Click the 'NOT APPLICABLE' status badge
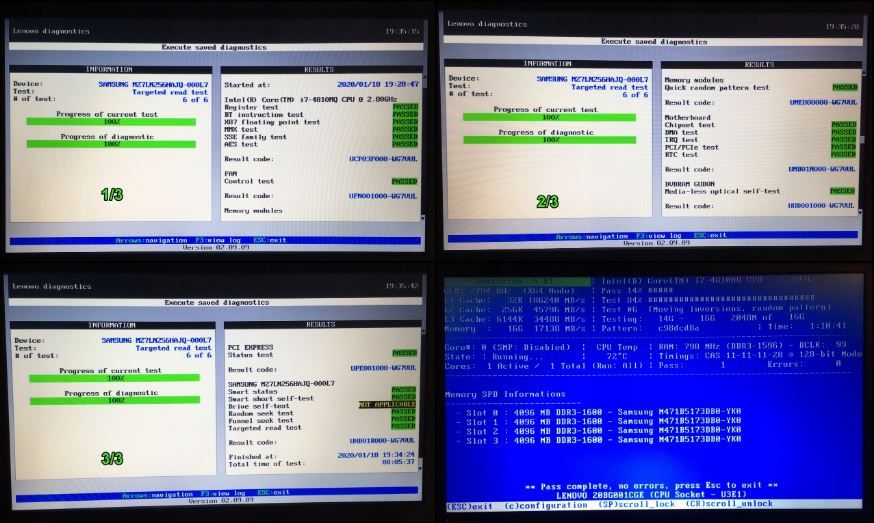The image size is (874, 523). pyautogui.click(x=387, y=404)
